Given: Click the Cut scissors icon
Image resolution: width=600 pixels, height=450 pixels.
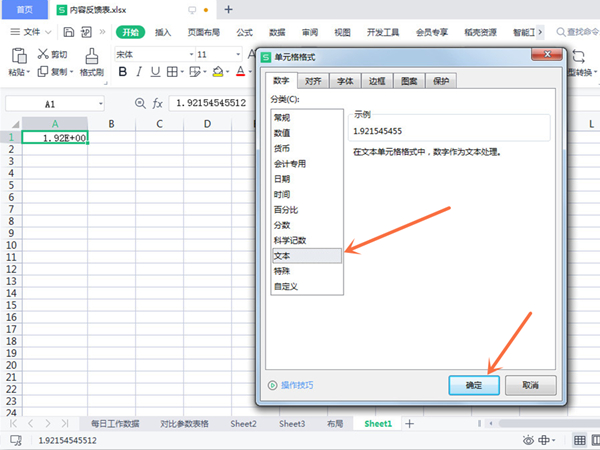Looking at the screenshot, I should 43,54.
